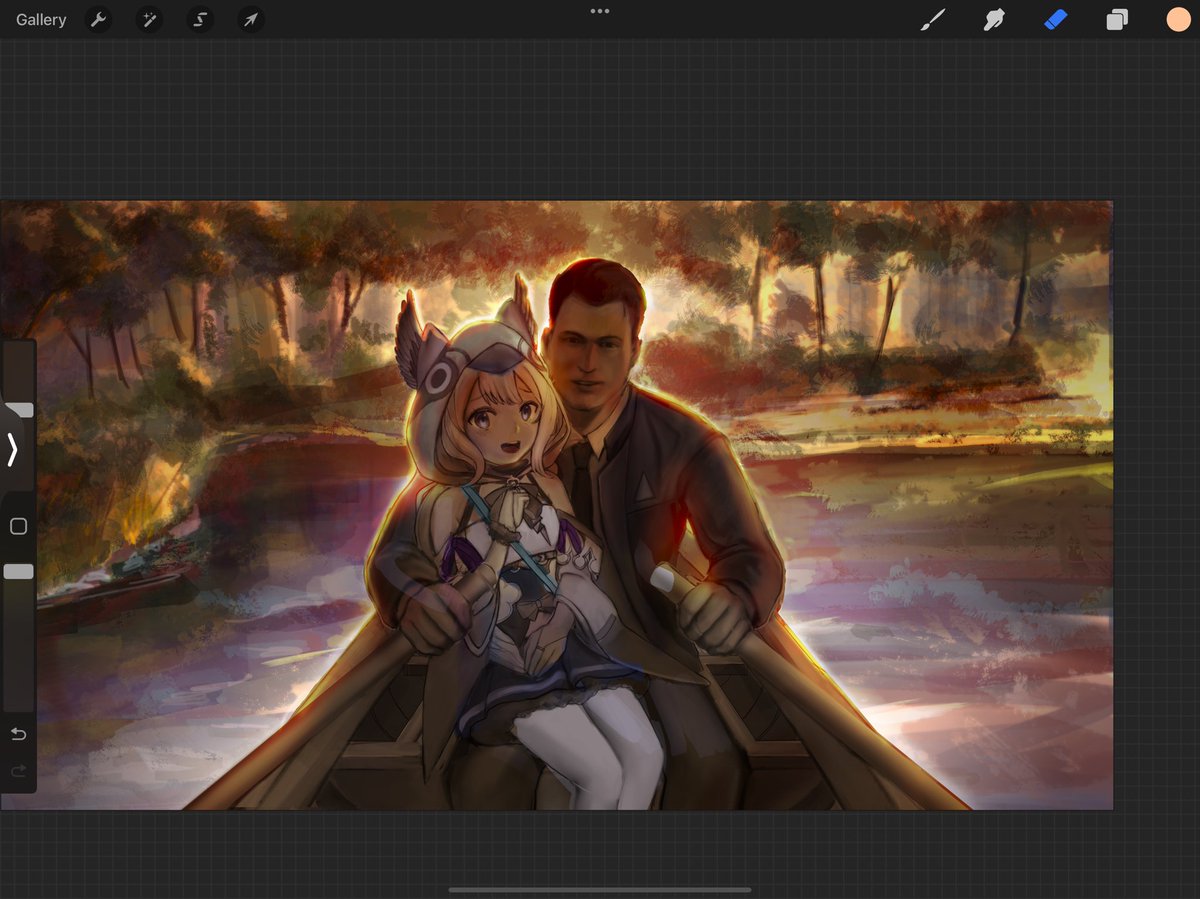
Task: Select the Paint brush tool
Action: coord(932,20)
